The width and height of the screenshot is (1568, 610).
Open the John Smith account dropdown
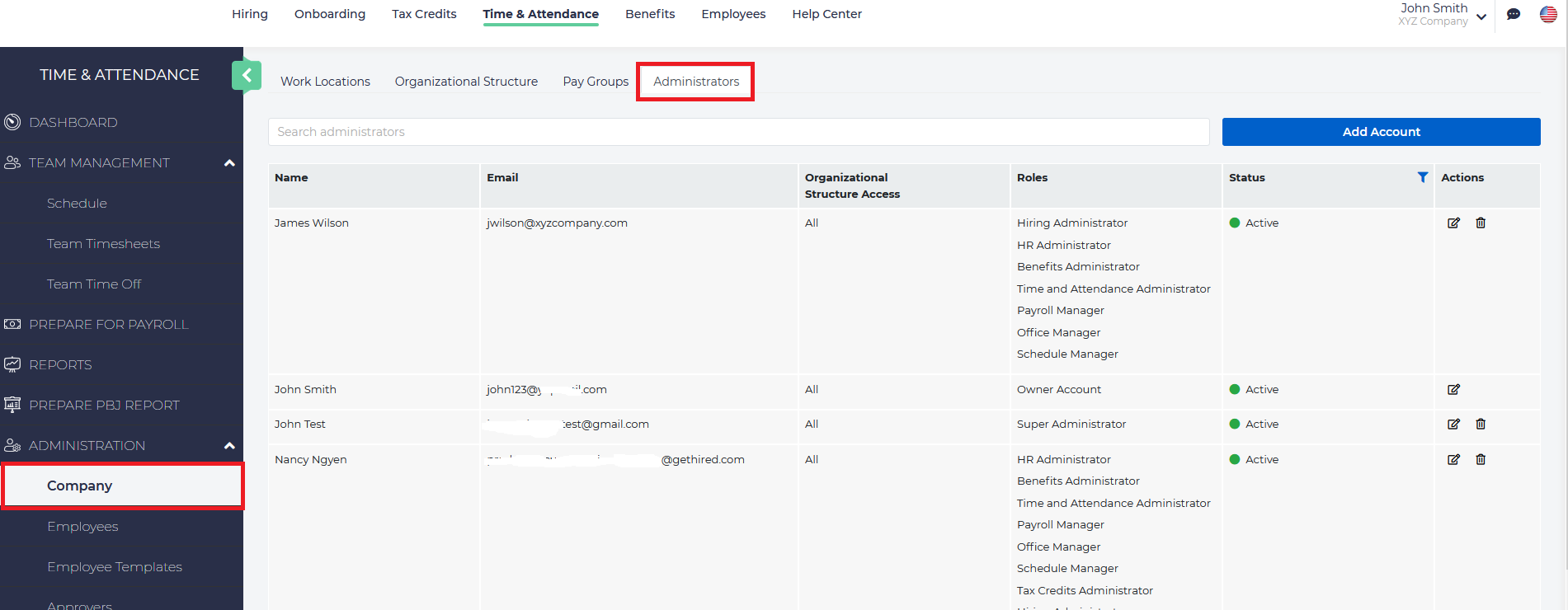point(1481,16)
